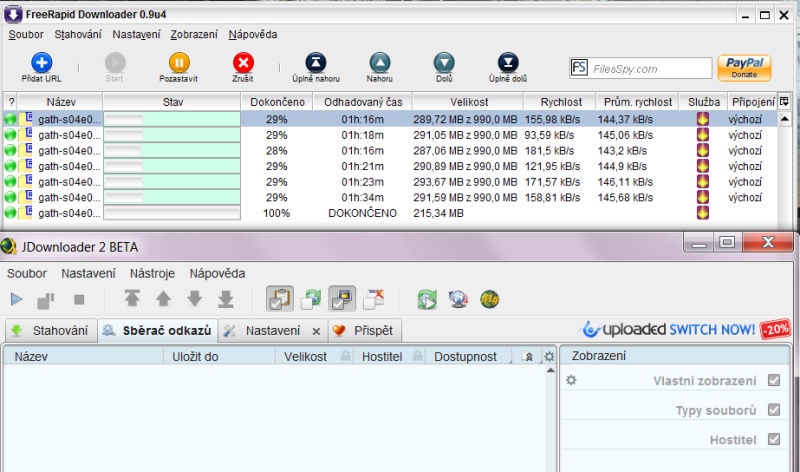
Task: Open Nápověda menu in FreeRapid
Action: pyautogui.click(x=253, y=35)
